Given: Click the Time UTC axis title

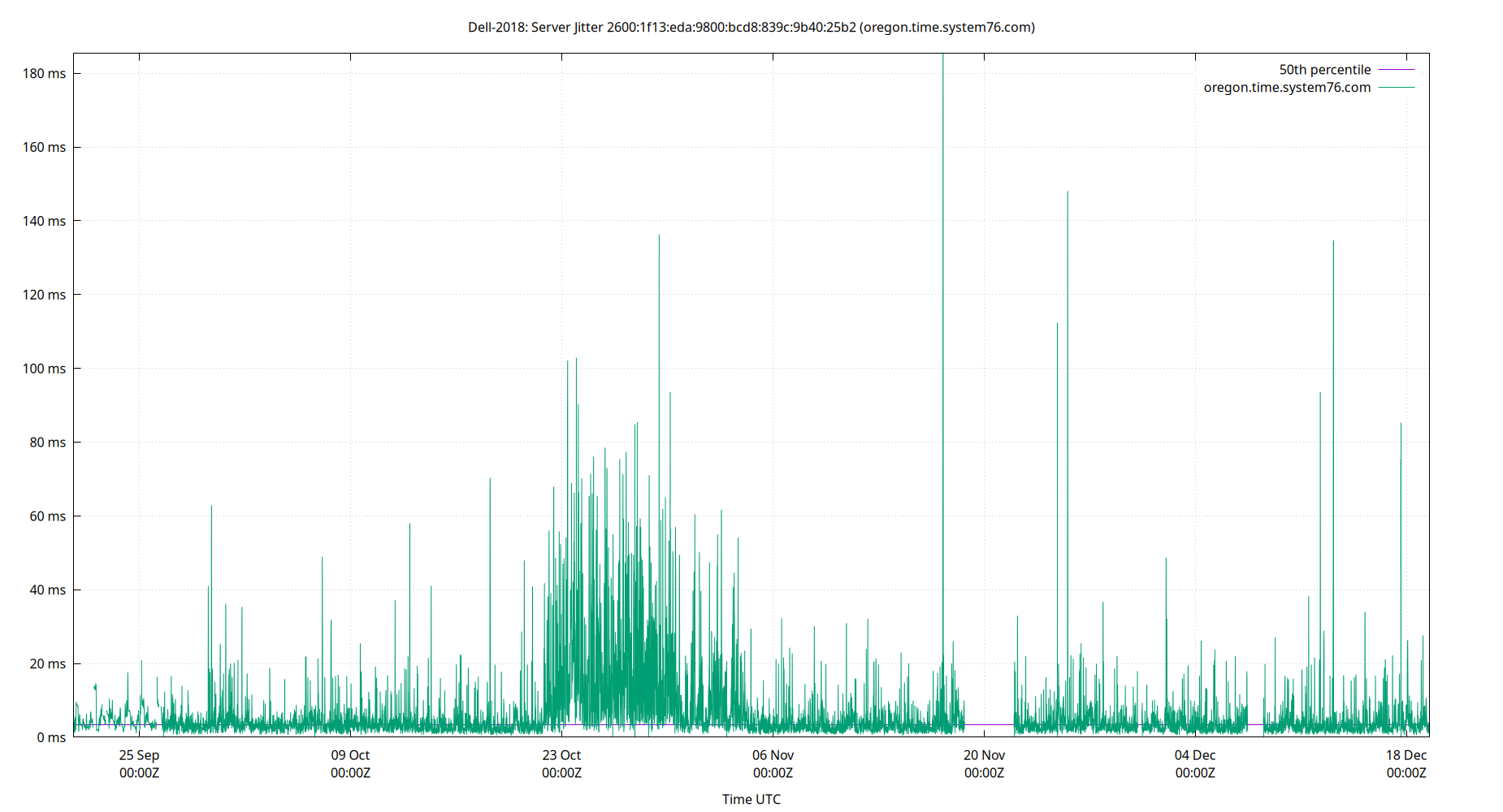Looking at the screenshot, I should point(750,799).
